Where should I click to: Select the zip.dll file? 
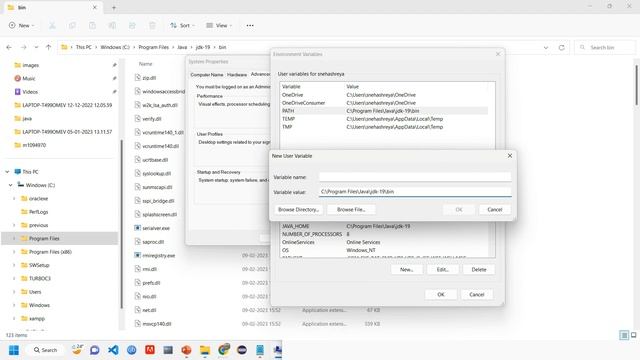click(x=149, y=78)
